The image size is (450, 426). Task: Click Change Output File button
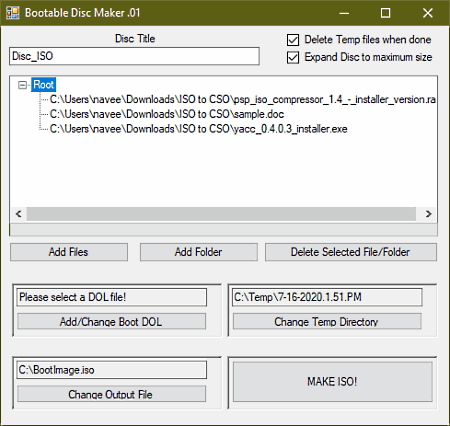111,394
